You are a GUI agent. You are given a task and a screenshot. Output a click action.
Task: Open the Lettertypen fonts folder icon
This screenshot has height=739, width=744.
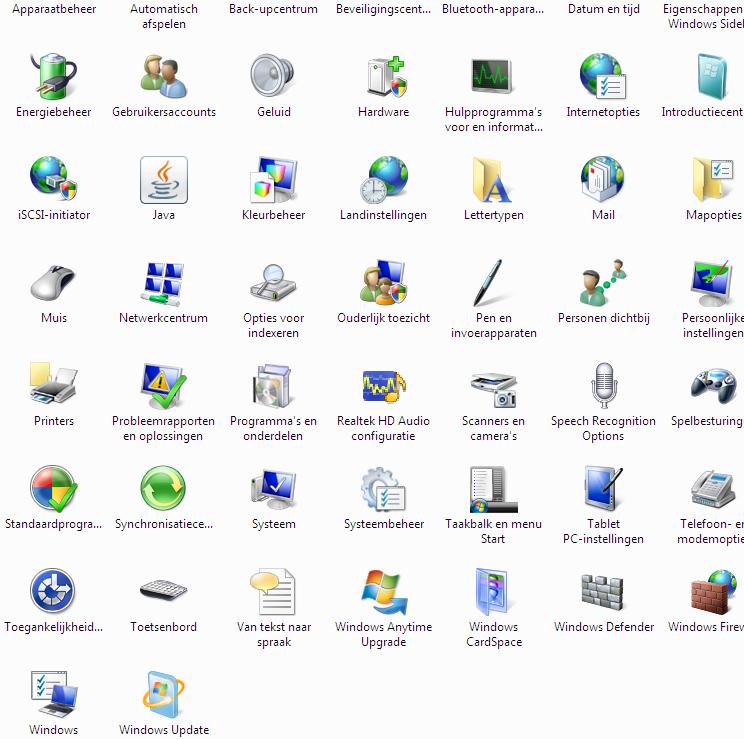493,179
